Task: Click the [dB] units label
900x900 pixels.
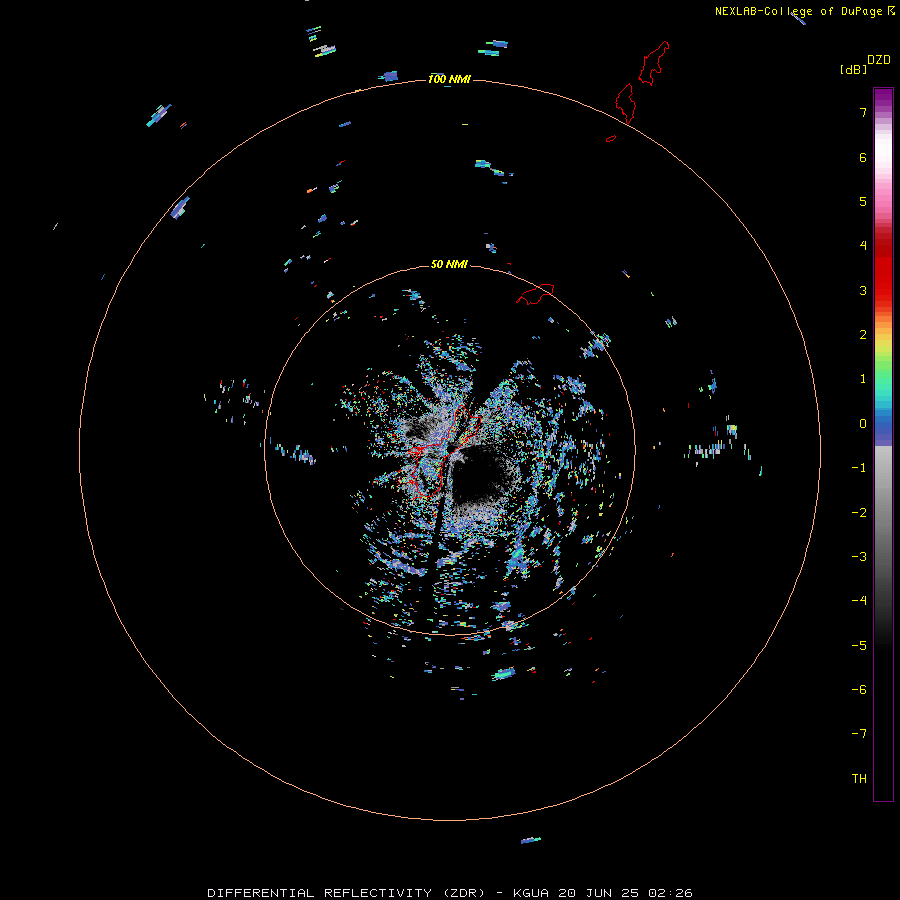Action: pyautogui.click(x=853, y=70)
